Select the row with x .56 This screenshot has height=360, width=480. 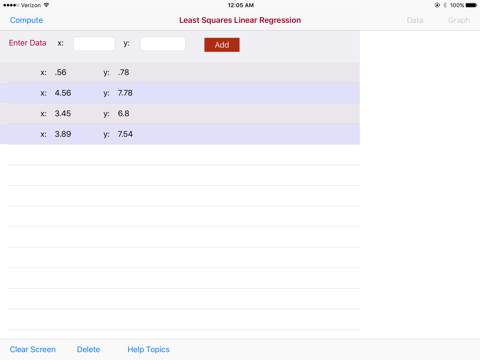pyautogui.click(x=180, y=72)
